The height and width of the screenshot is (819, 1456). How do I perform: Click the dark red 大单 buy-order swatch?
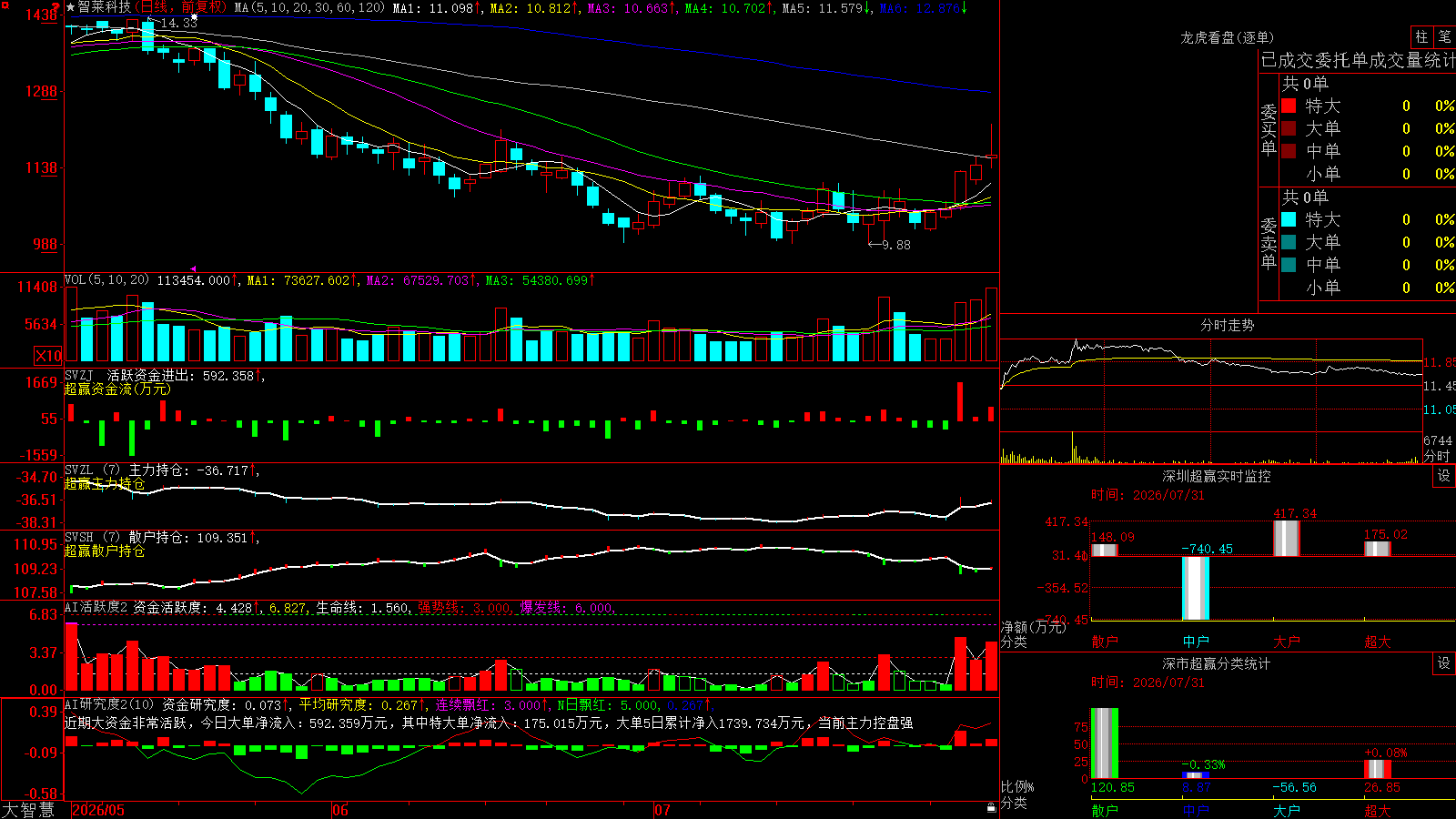click(x=1289, y=128)
